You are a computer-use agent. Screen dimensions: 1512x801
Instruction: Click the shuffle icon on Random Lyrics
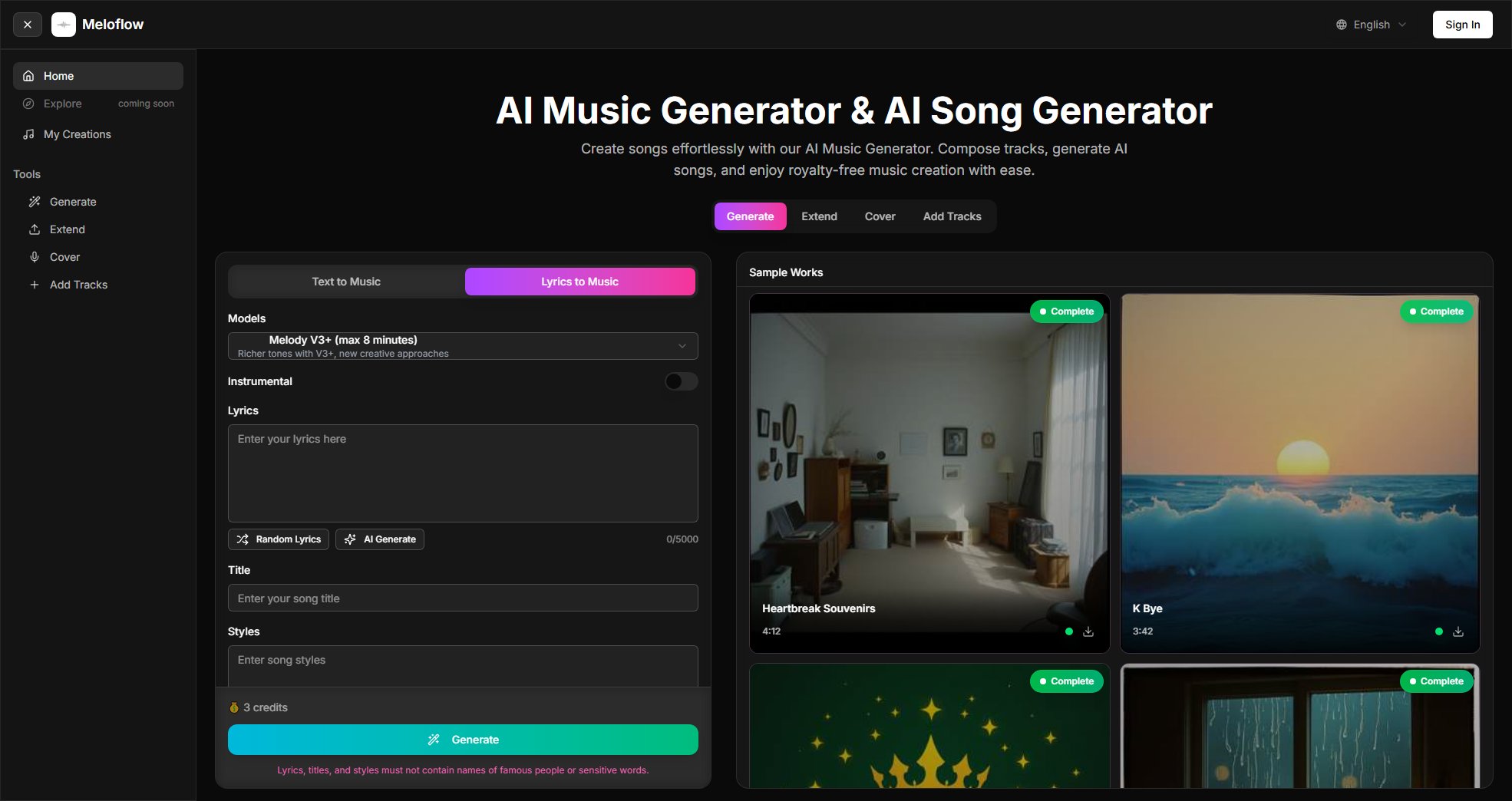pos(243,539)
